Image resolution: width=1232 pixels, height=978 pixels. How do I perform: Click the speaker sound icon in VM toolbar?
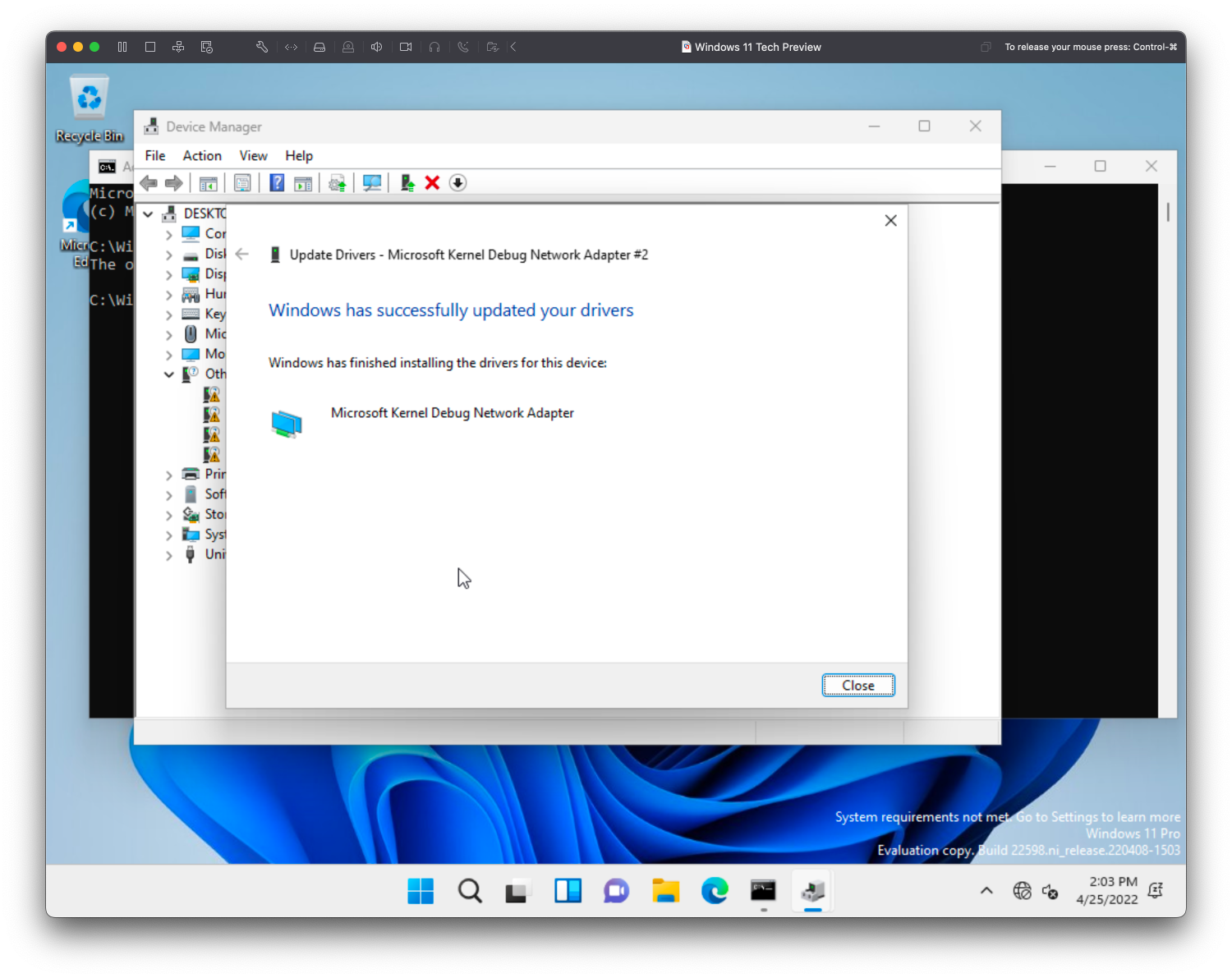pyautogui.click(x=376, y=47)
